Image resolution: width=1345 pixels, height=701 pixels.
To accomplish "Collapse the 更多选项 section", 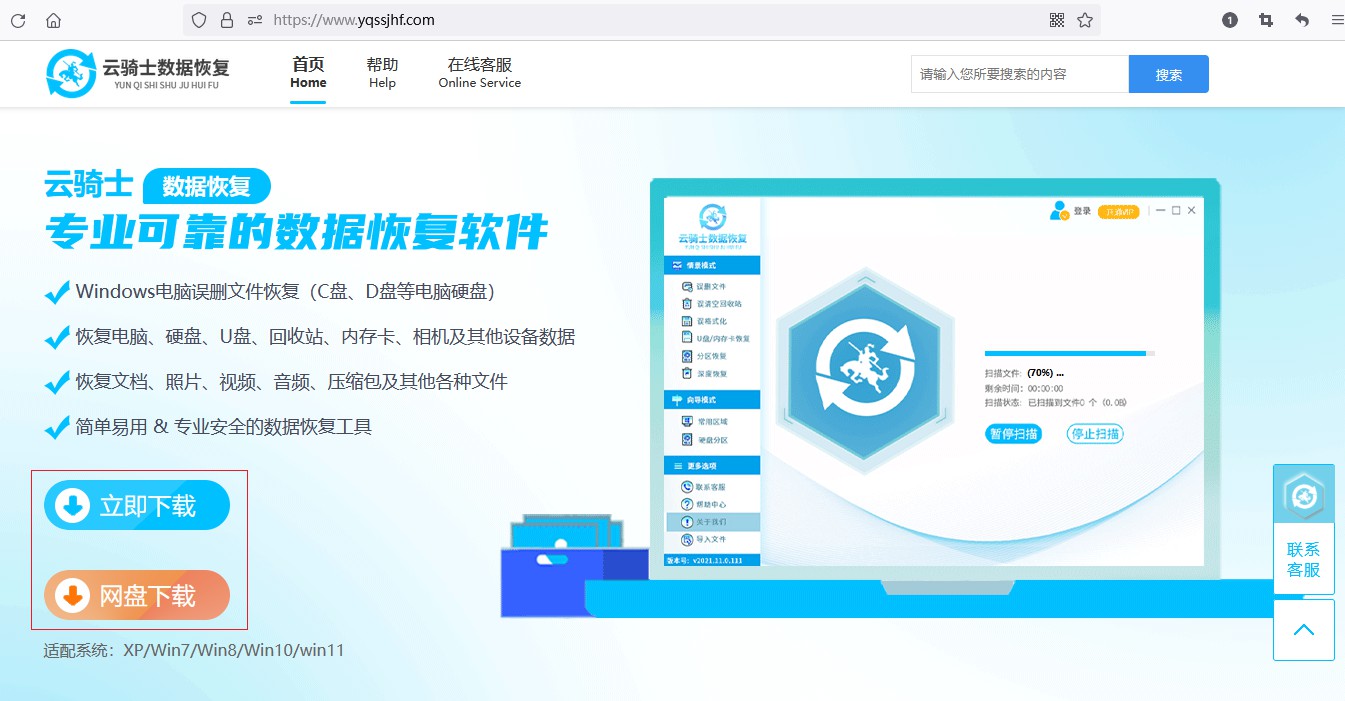I will coord(700,467).
